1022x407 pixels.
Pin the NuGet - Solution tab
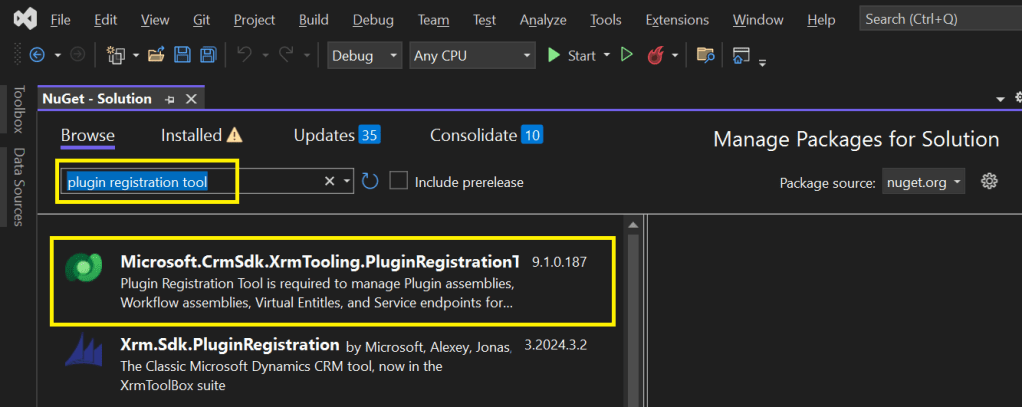pos(170,99)
